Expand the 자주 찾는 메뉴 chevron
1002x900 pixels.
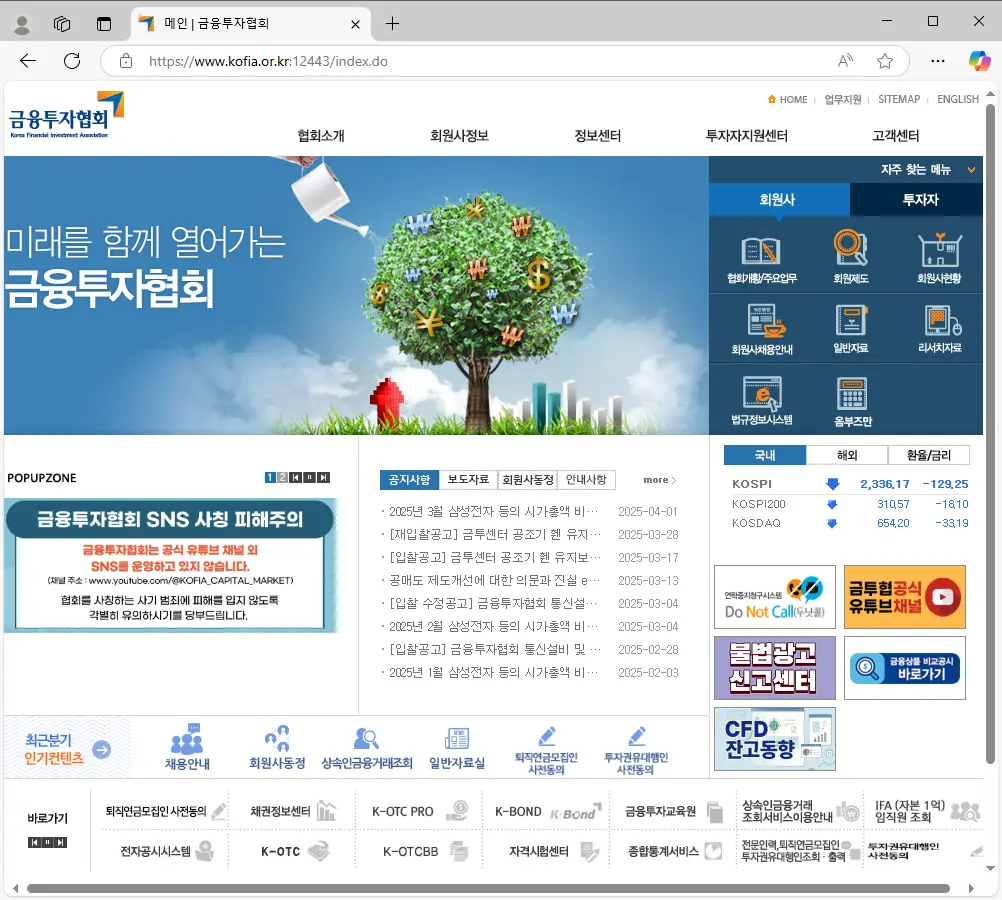click(971, 169)
